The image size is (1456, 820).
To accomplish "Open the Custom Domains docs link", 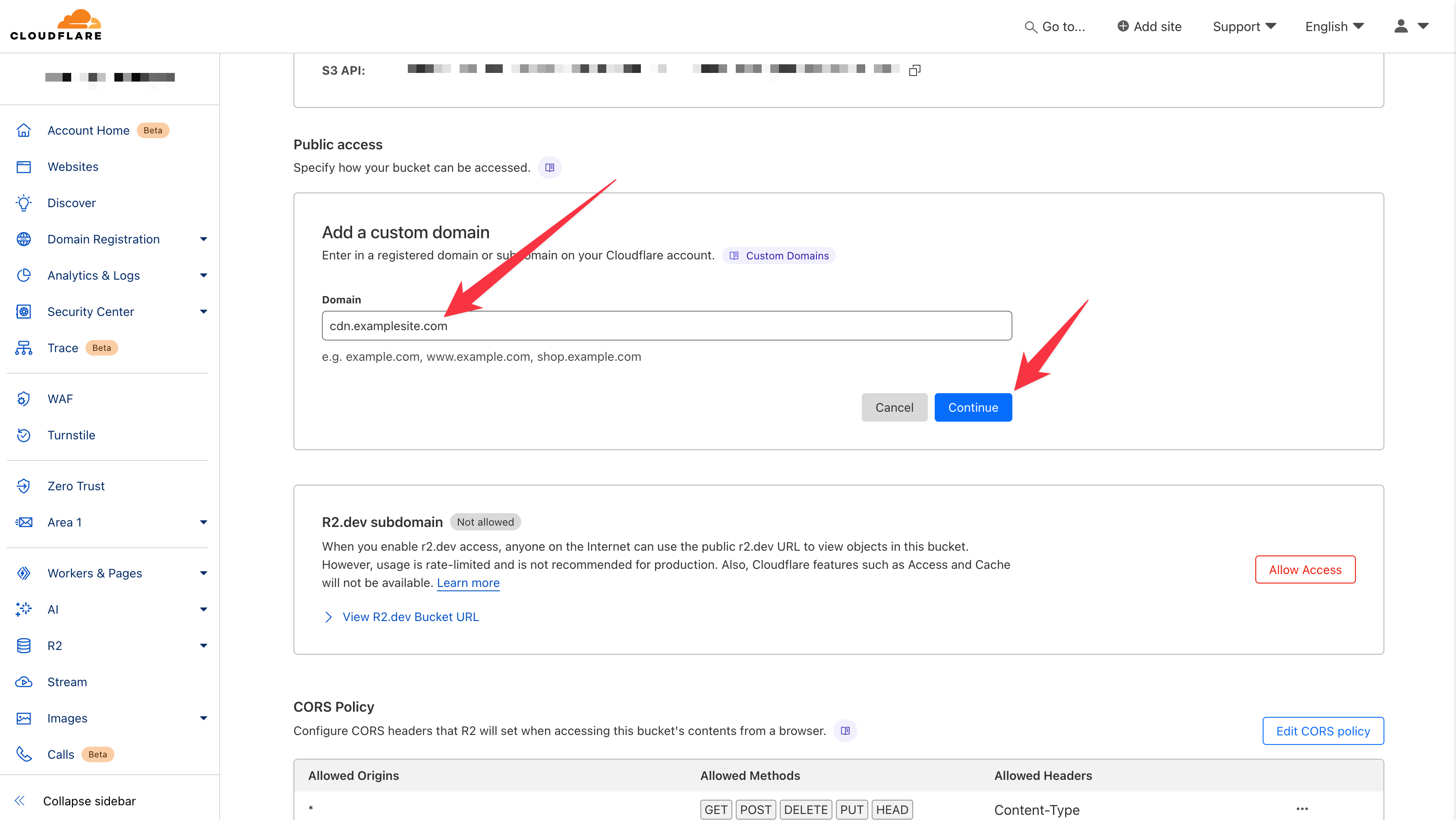I will [779, 255].
